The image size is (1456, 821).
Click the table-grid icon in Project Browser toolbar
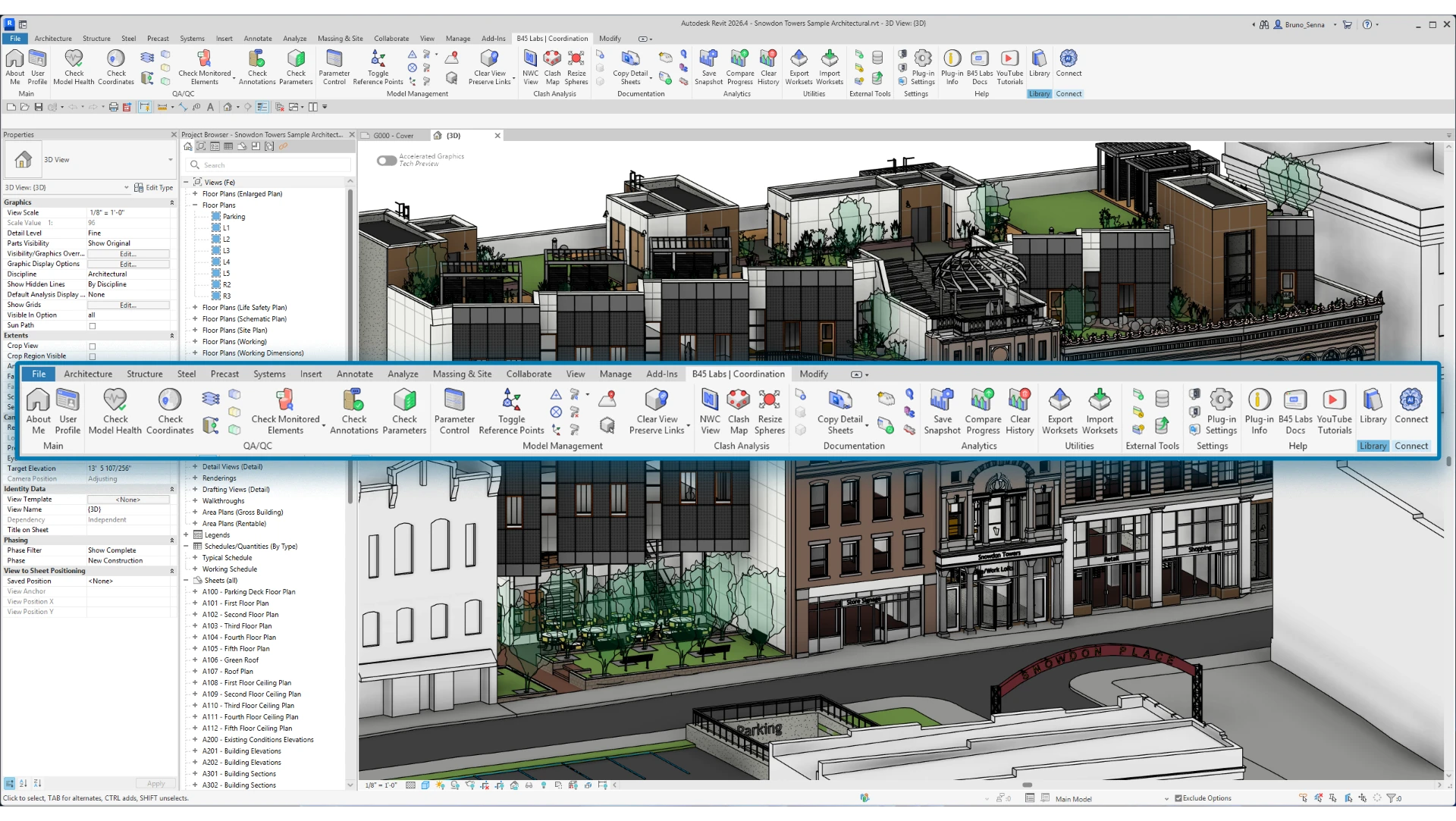[228, 147]
